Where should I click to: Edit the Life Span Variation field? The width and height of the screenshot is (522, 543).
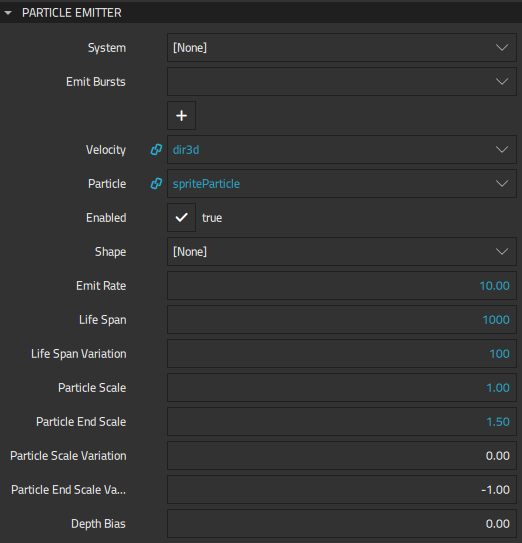point(342,353)
